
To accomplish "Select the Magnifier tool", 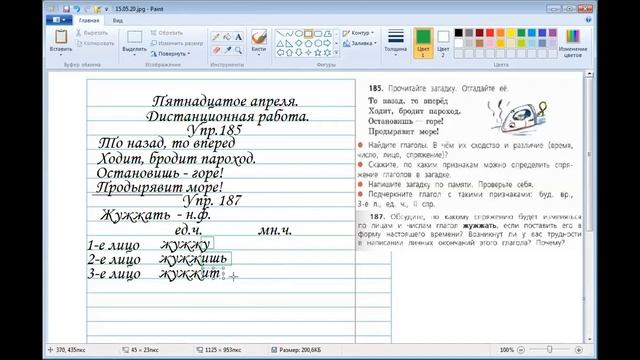I will coord(238,50).
